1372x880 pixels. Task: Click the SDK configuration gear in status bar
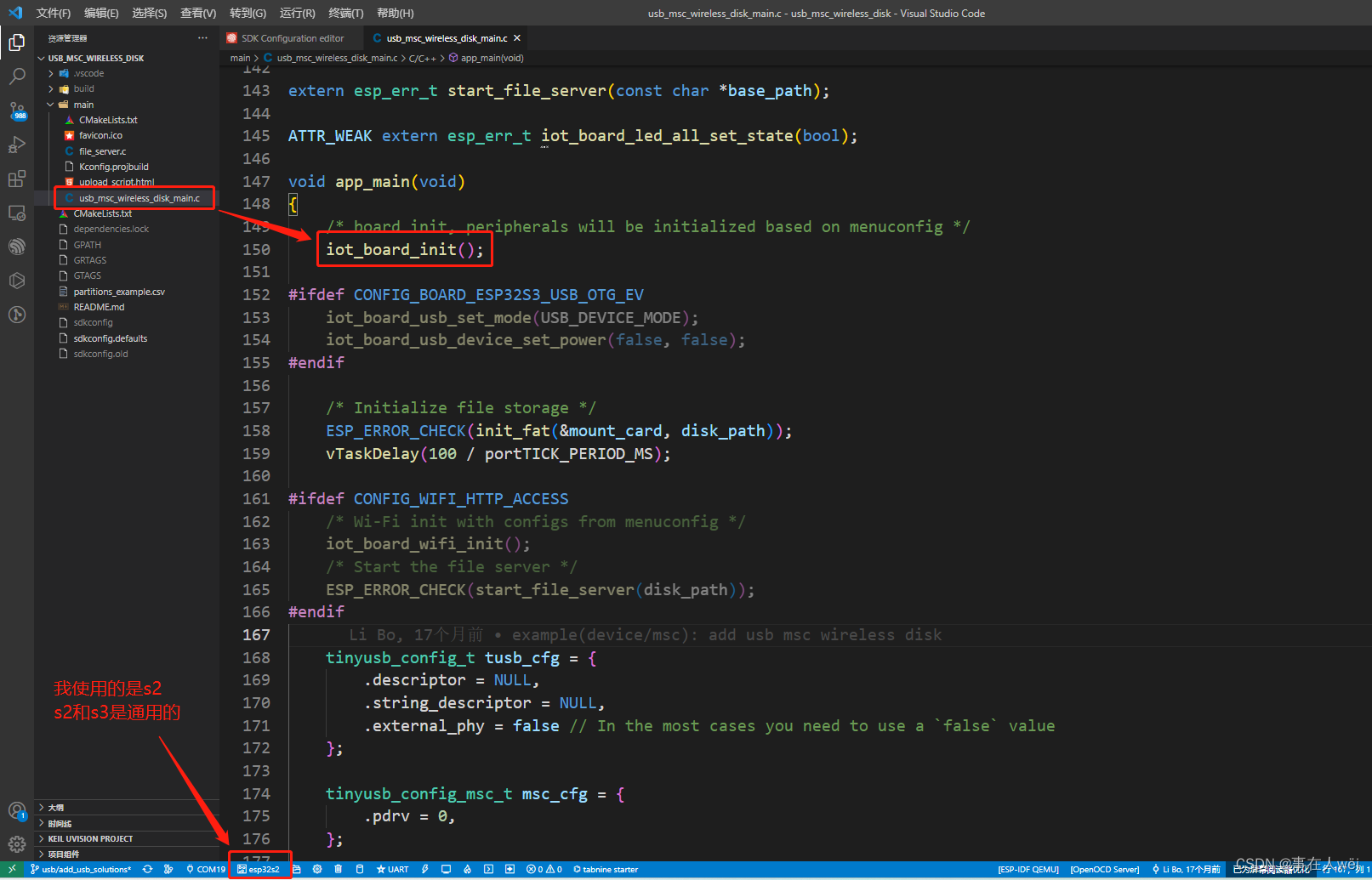tap(317, 869)
